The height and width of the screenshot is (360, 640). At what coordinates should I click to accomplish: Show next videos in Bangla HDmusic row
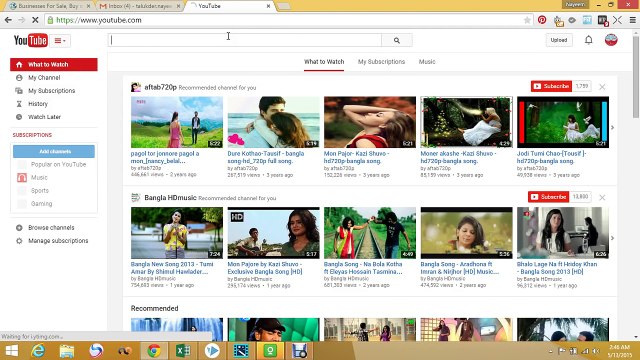click(x=612, y=238)
